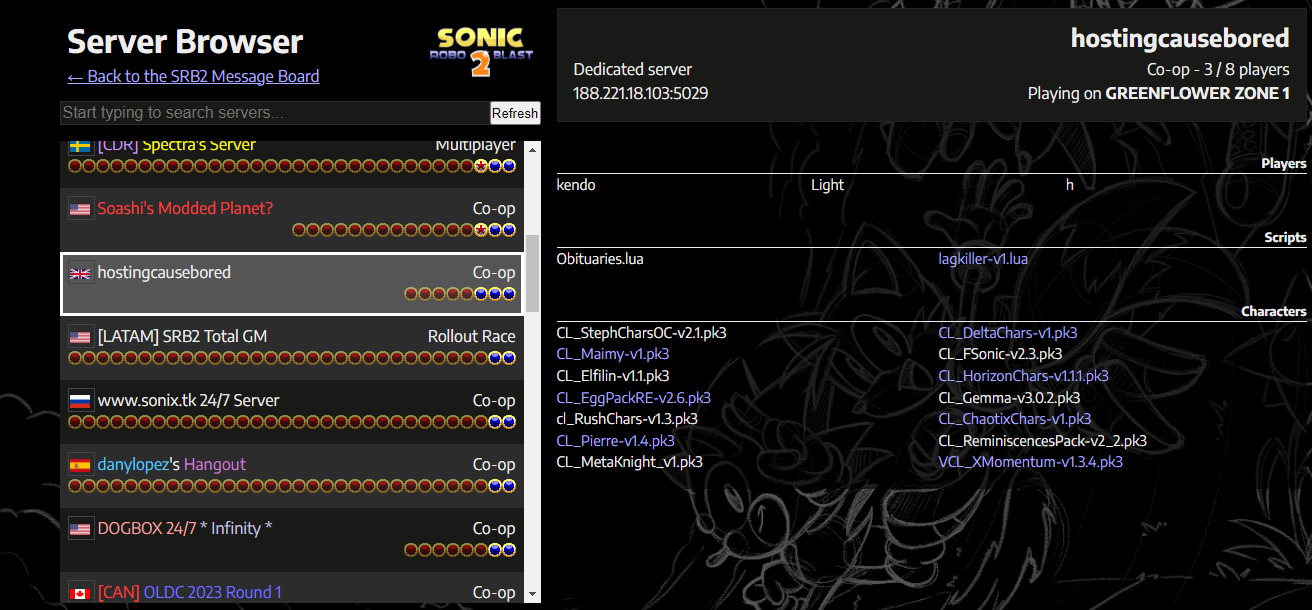Open the CL_ChaotixChars-v1.pk3 link
Screen dimensions: 1312x610
point(1014,419)
